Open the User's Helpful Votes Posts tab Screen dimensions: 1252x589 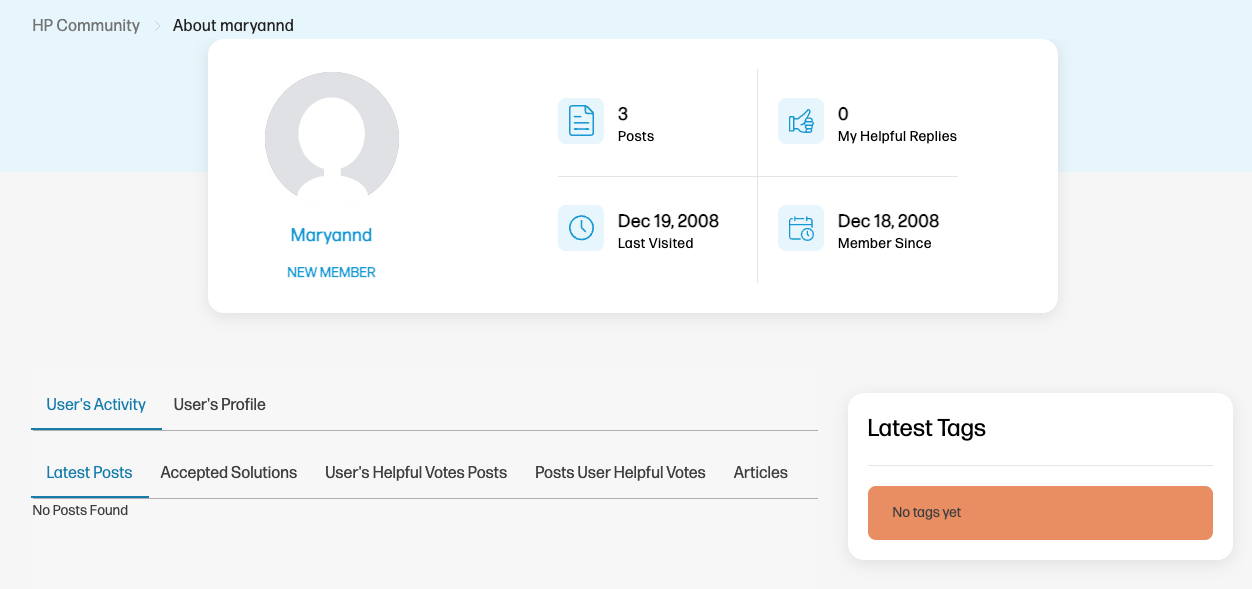point(416,472)
